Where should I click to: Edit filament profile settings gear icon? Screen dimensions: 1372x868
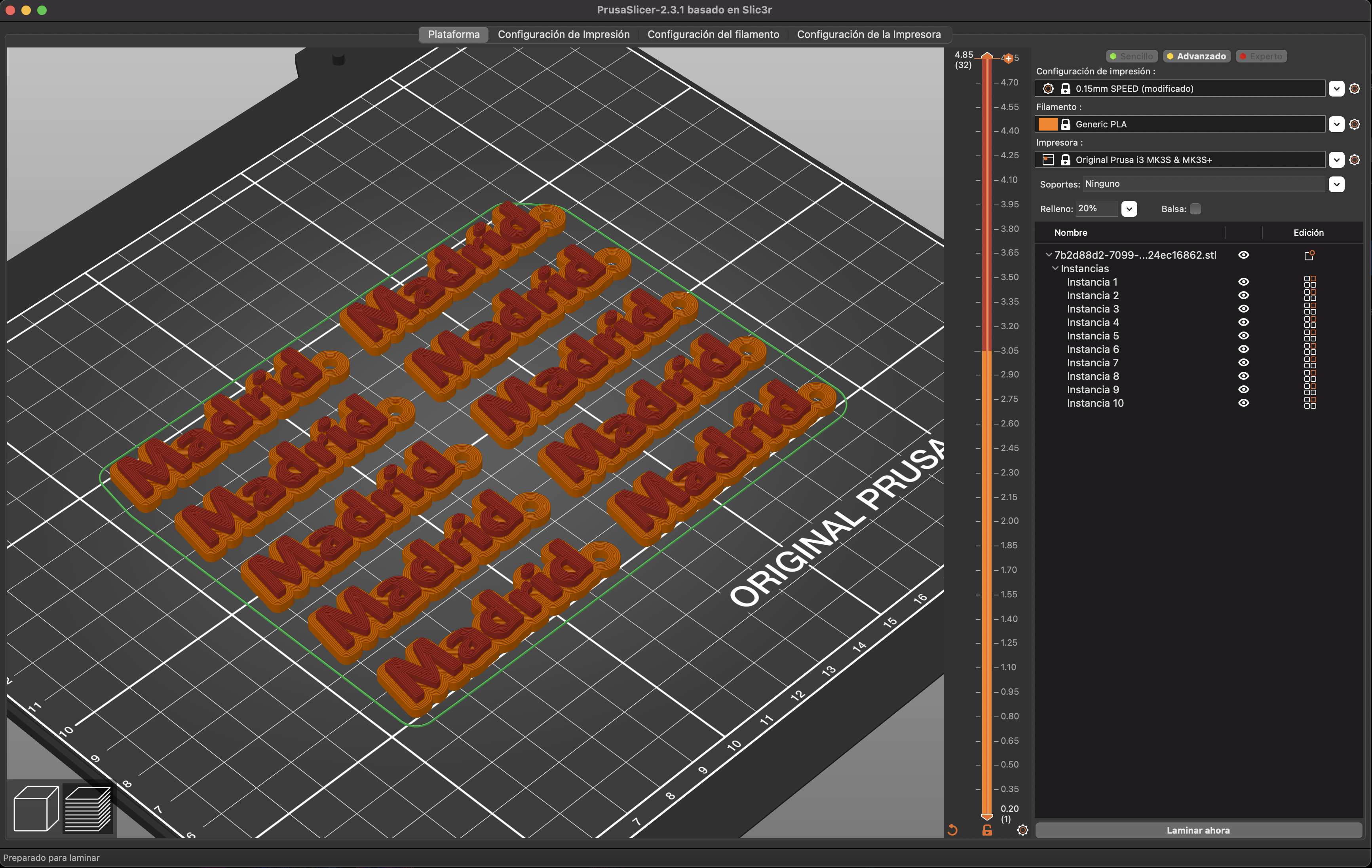(1355, 124)
